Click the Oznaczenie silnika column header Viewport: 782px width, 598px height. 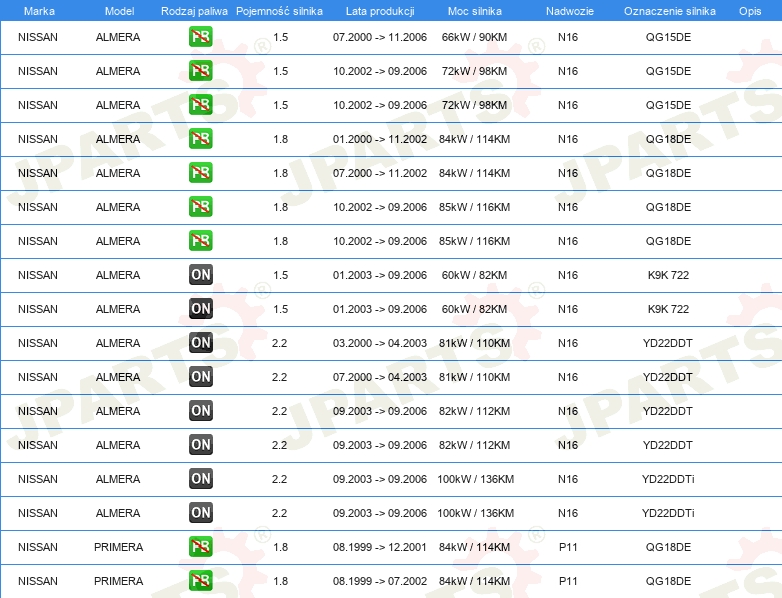click(x=669, y=11)
